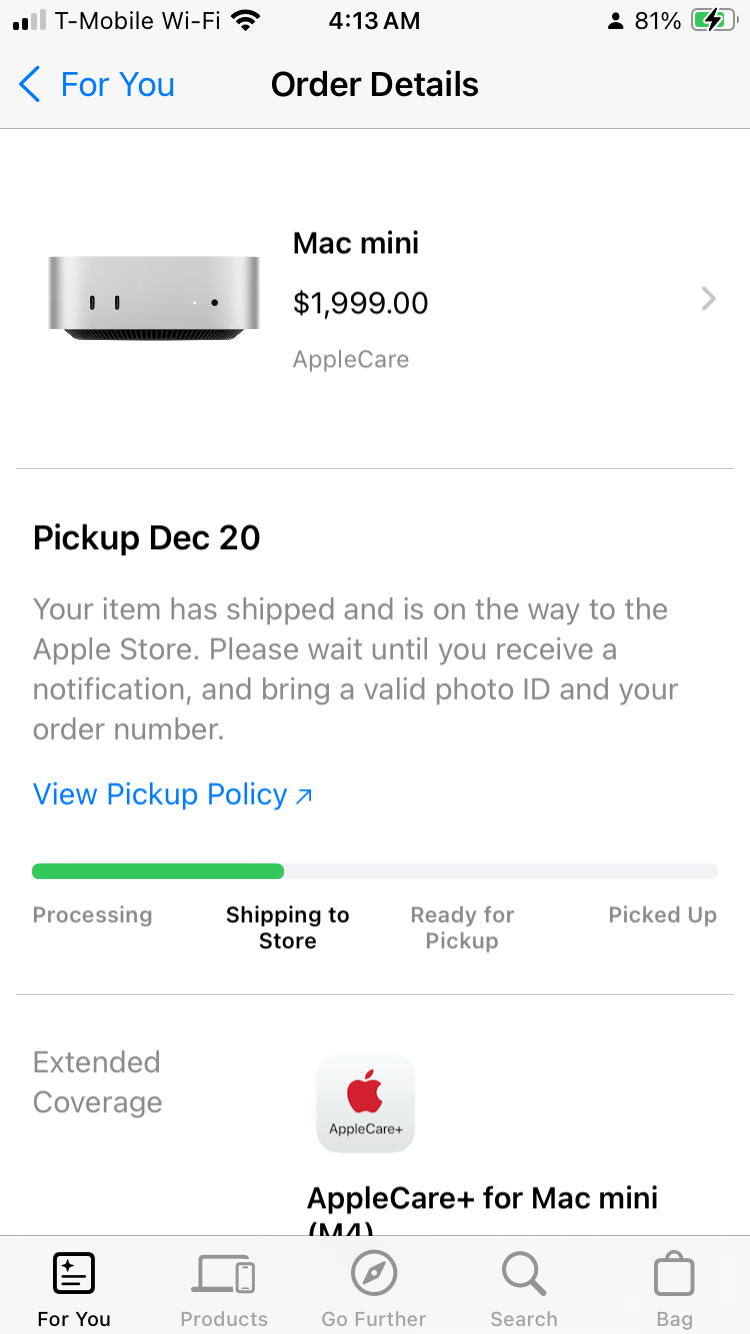Tap the Search magnifier icon
The height and width of the screenshot is (1334, 750).
(523, 1275)
